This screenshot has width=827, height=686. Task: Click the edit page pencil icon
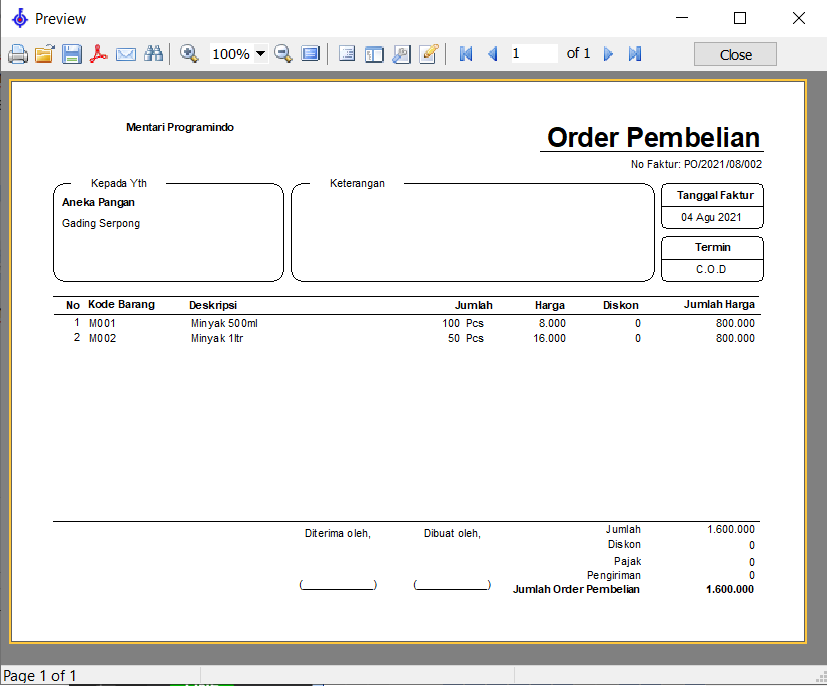[x=428, y=54]
